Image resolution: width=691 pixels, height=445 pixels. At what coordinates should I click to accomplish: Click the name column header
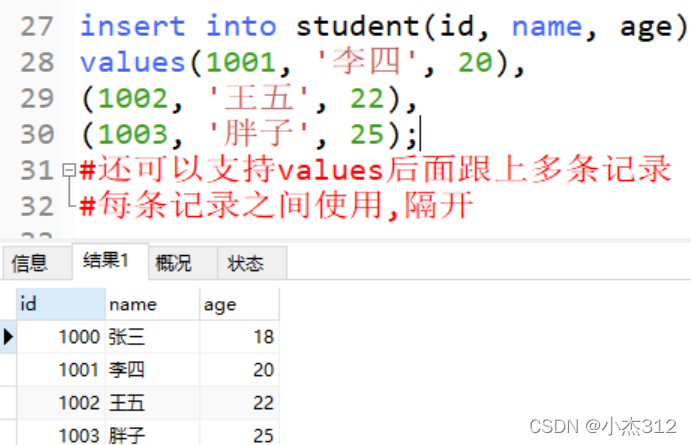pos(152,304)
